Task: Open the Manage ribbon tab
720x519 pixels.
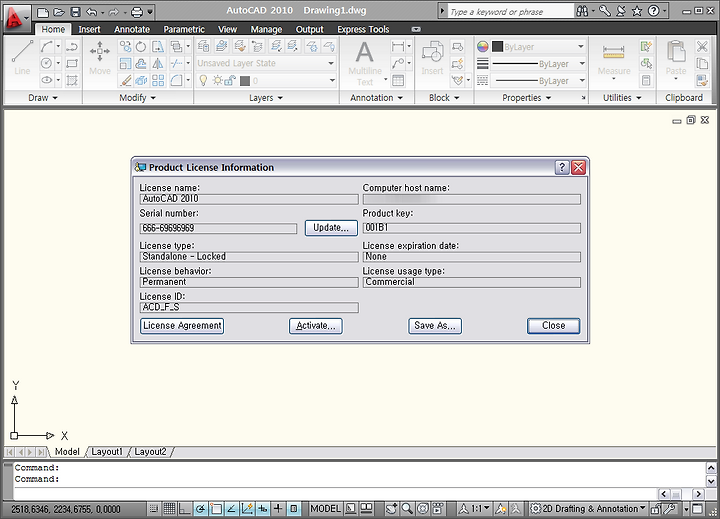Action: coord(266,29)
